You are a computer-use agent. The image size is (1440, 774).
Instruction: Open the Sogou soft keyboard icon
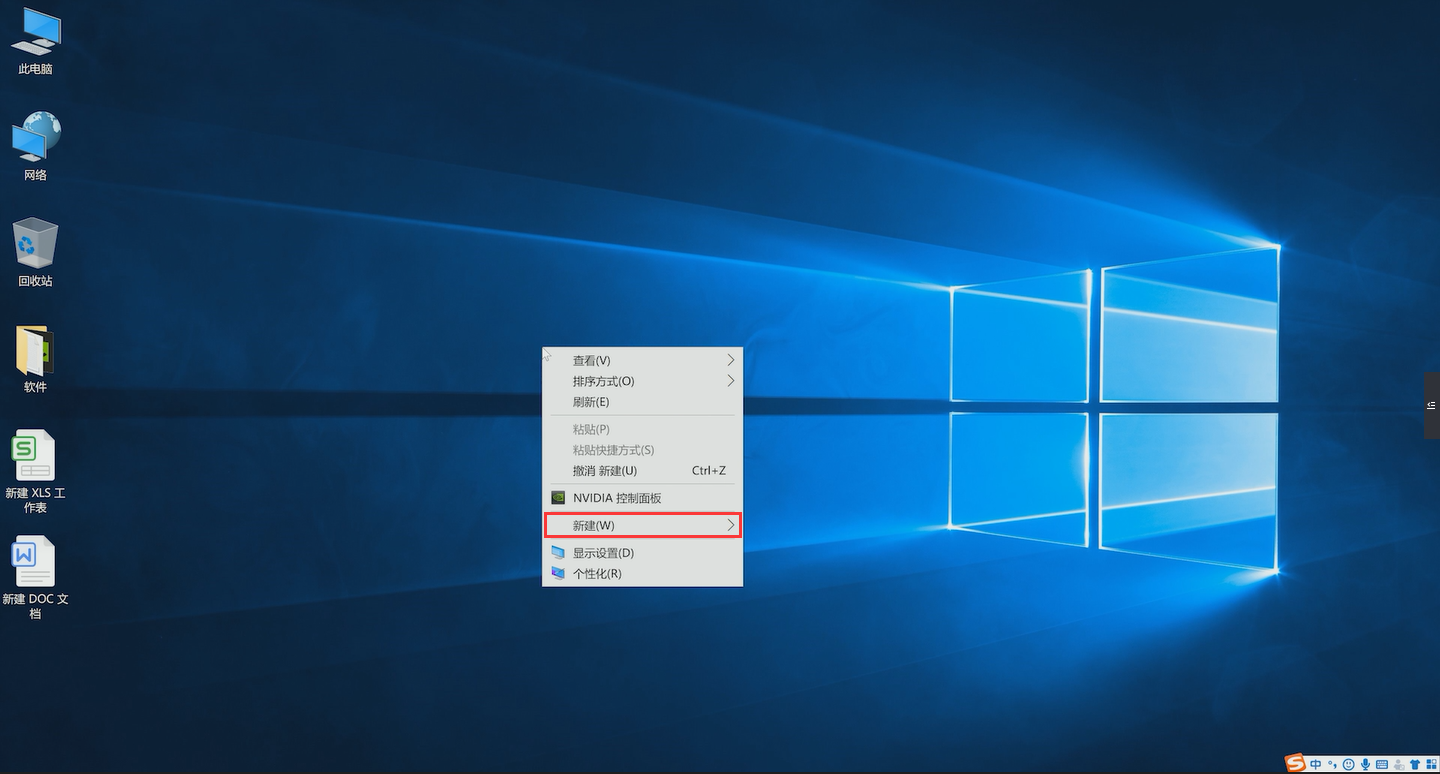point(1382,764)
